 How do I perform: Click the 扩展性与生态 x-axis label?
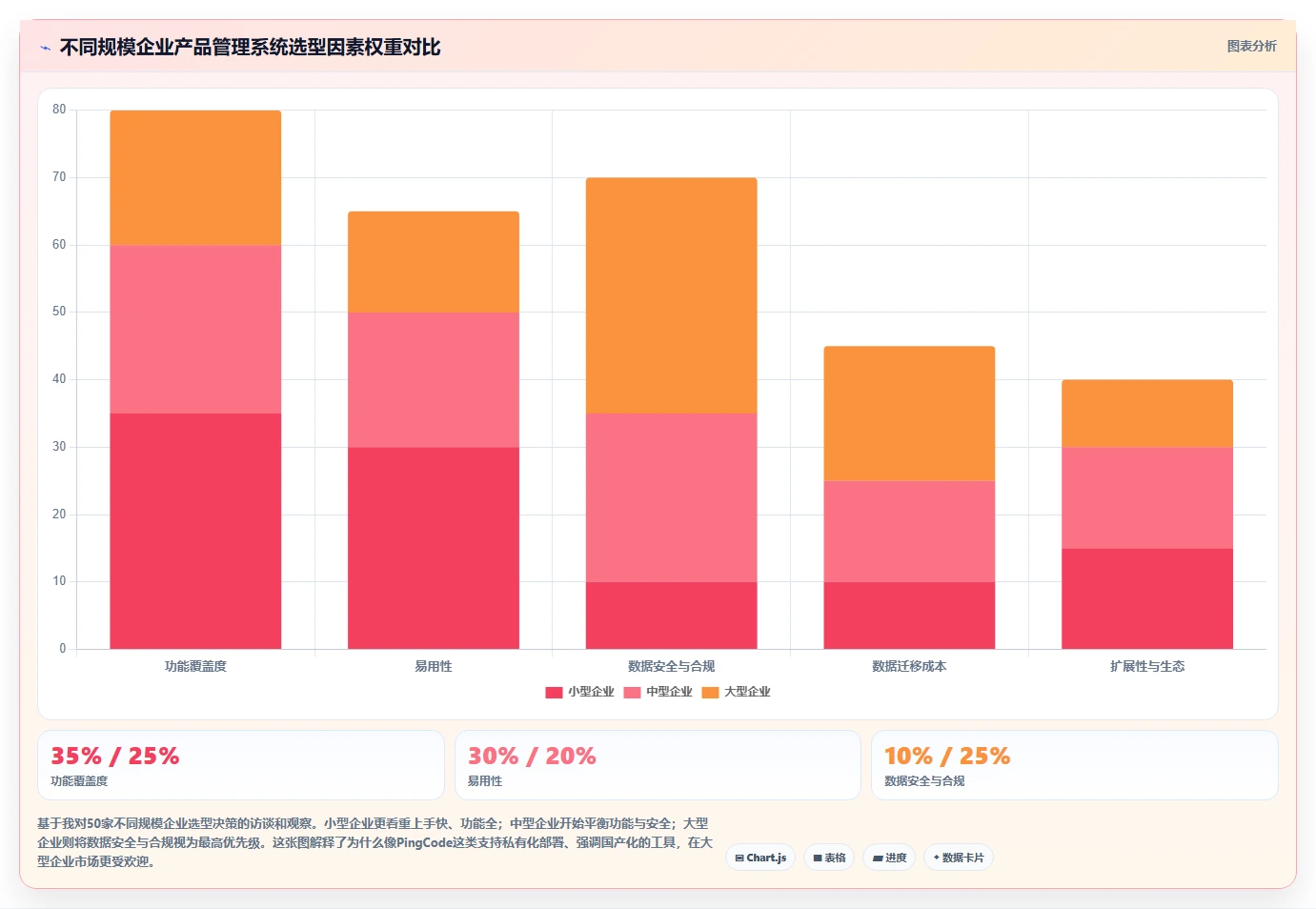1147,666
